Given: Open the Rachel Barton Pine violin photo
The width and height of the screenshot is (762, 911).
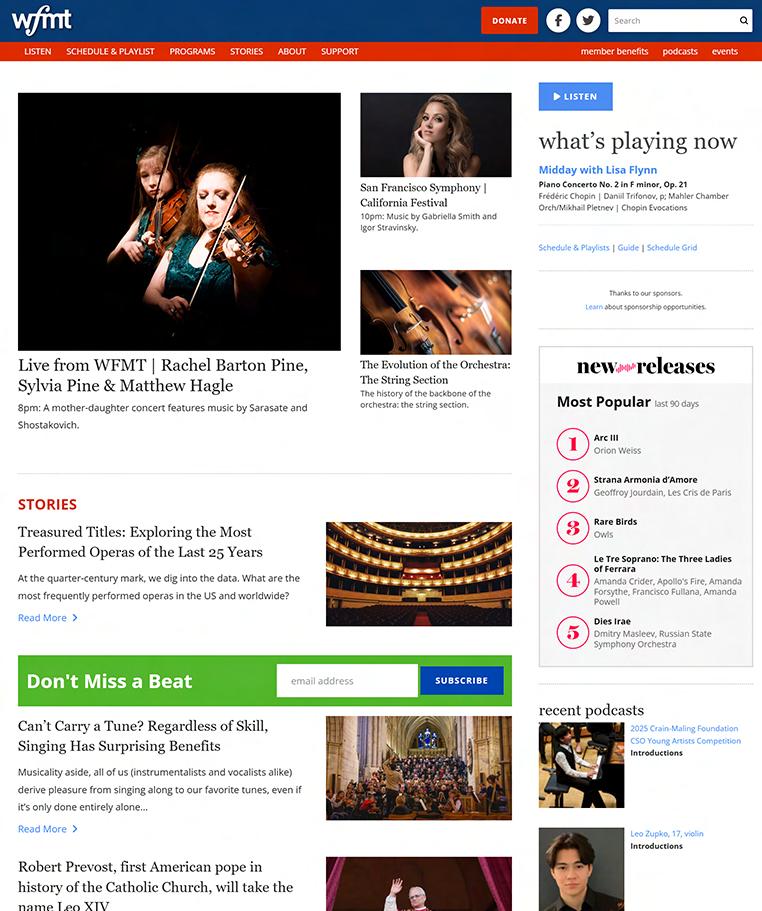Looking at the screenshot, I should pos(179,221).
